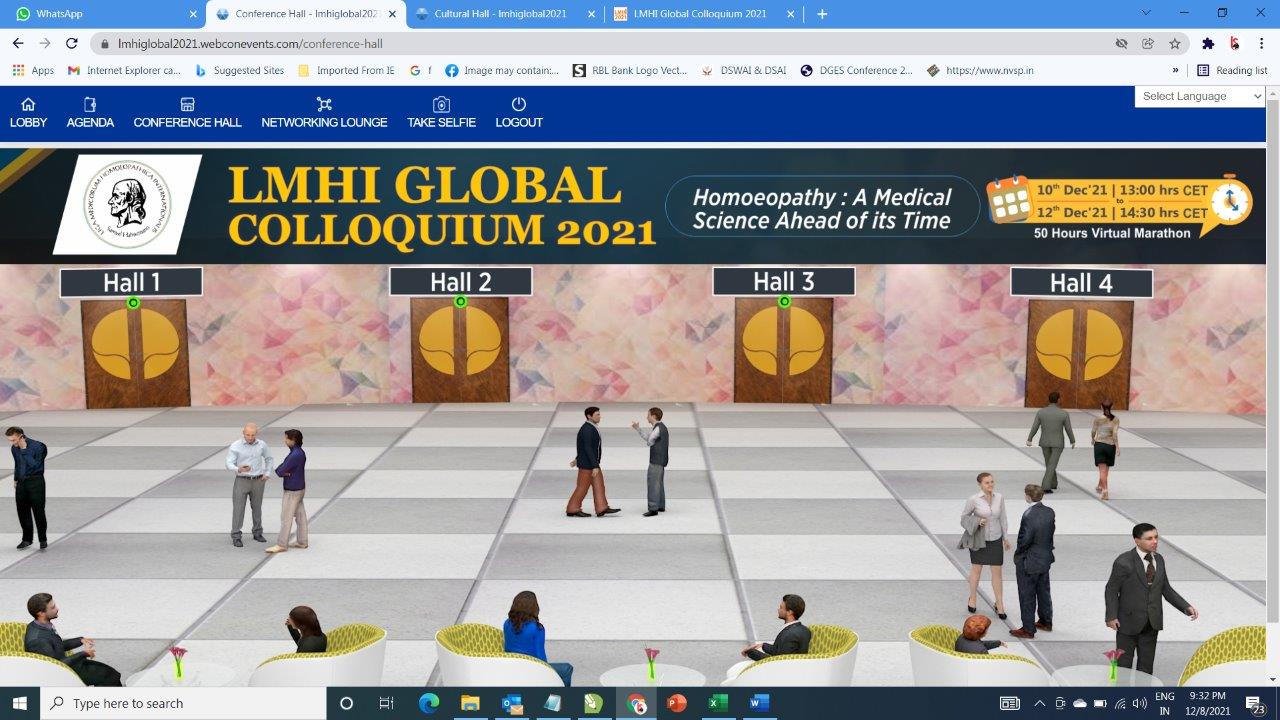Open Task View in taskbar
This screenshot has width=1280, height=720.
tap(387, 703)
